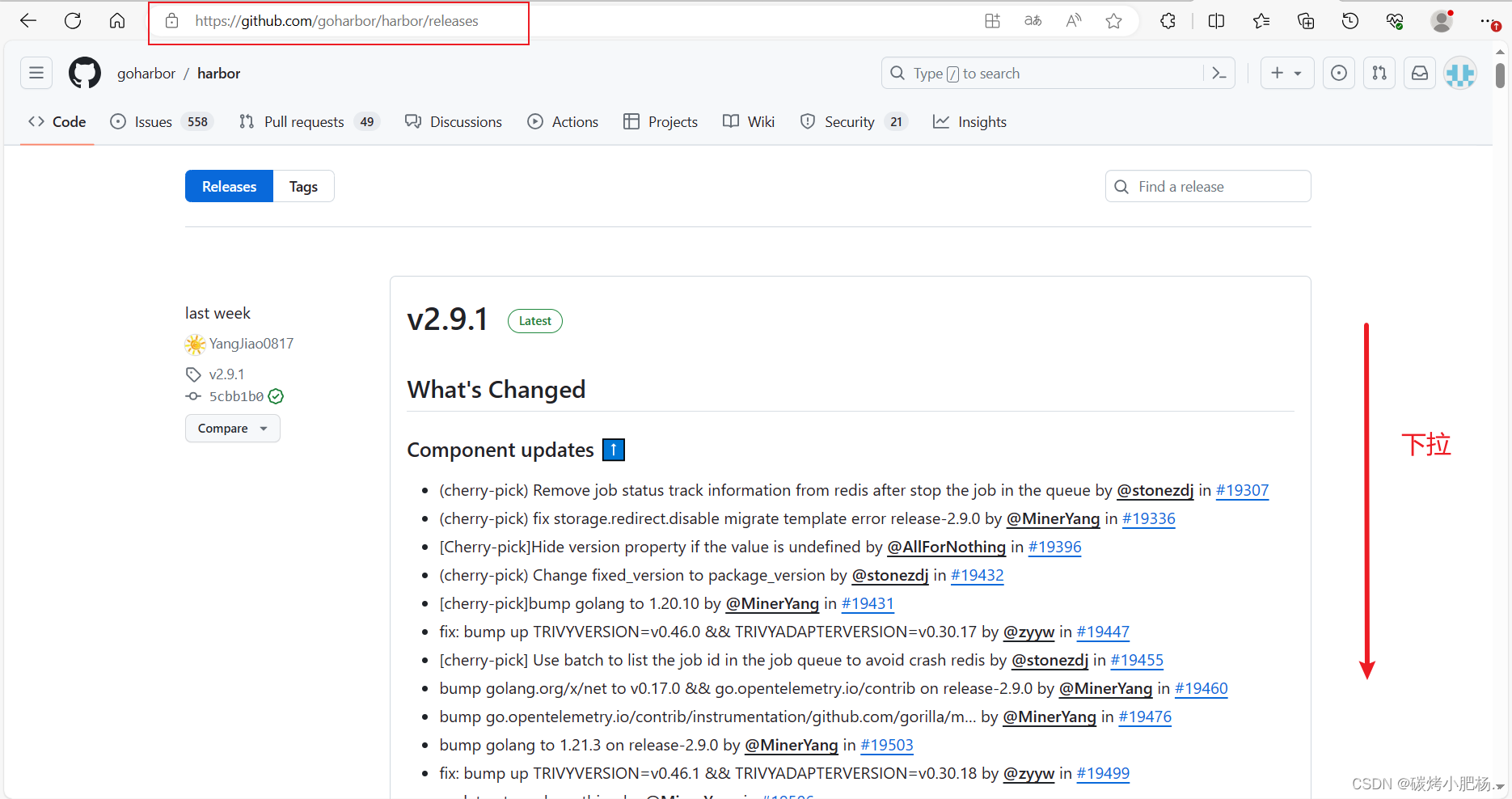This screenshot has width=1512, height=799.
Task: Open the @zyyw mention on #19447 line
Action: pyautogui.click(x=1028, y=632)
